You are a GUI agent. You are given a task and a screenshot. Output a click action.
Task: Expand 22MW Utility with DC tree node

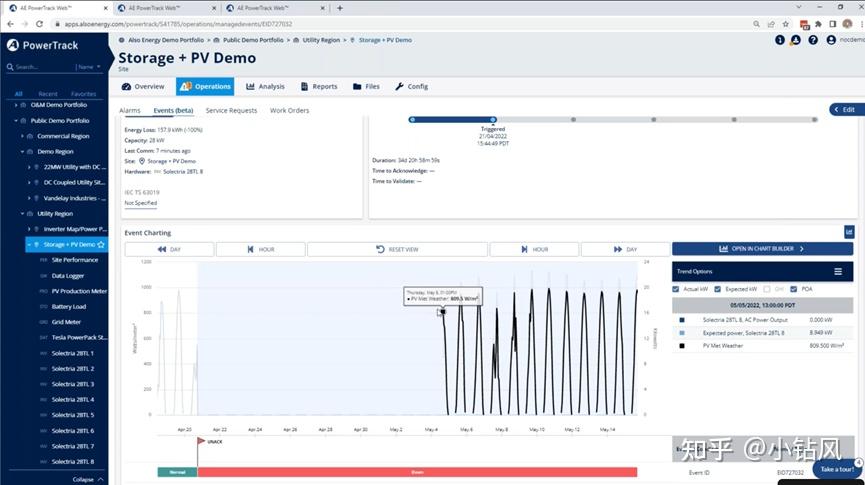pos(29,167)
